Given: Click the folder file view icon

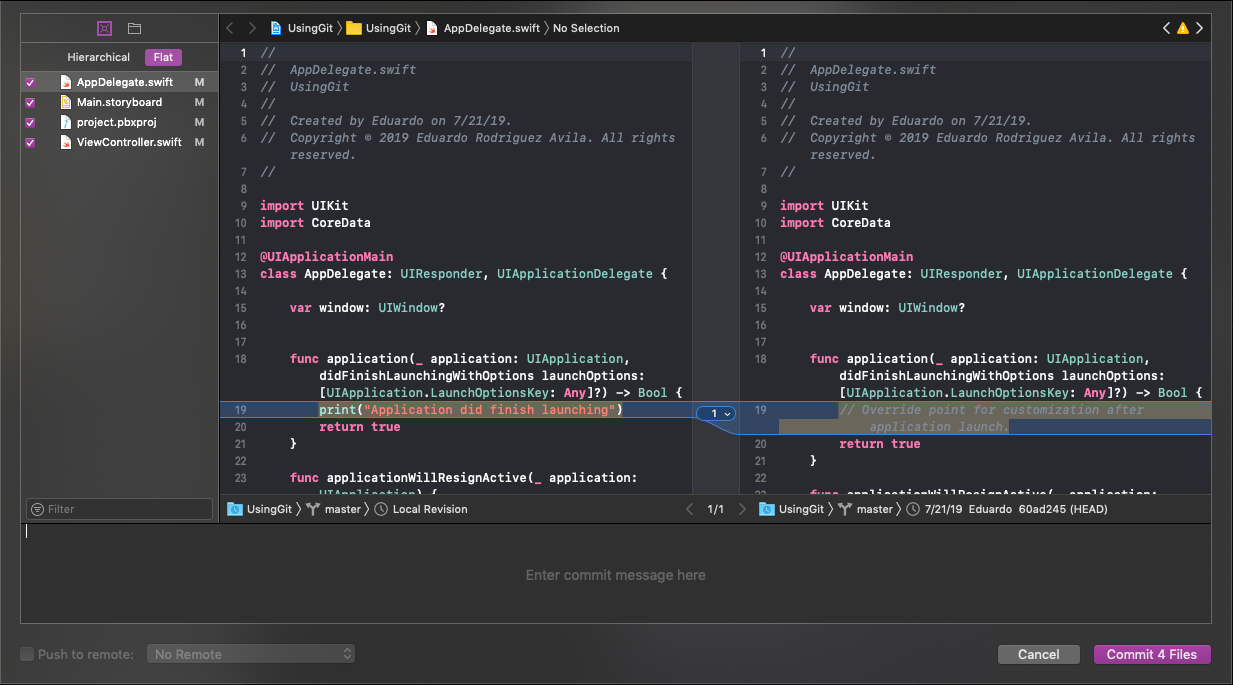Looking at the screenshot, I should tap(134, 28).
